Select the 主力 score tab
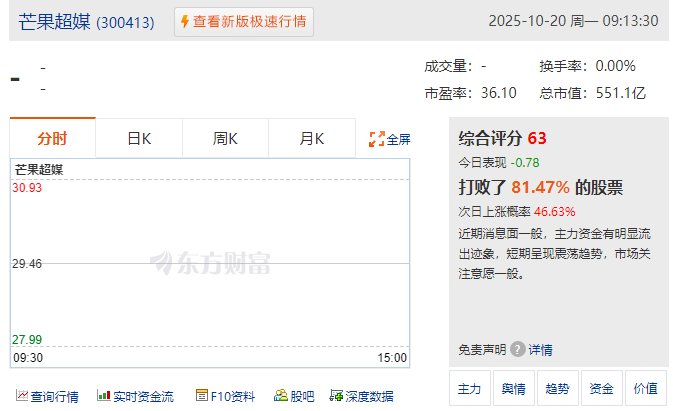The image size is (673, 411). (470, 388)
